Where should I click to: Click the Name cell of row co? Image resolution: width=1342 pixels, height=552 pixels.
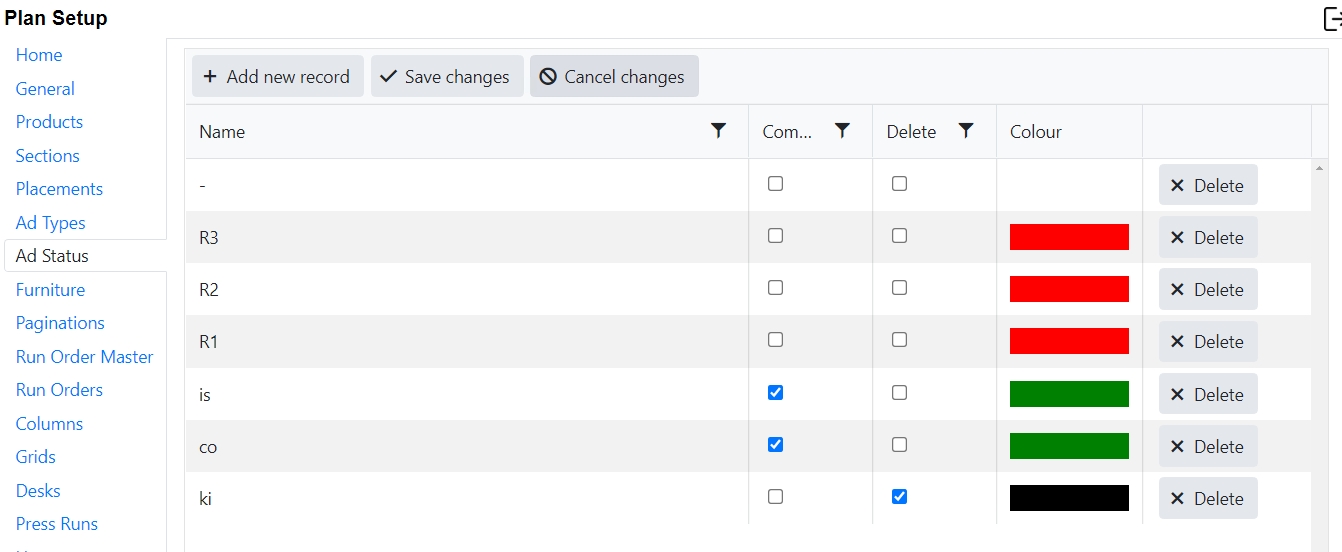(208, 447)
